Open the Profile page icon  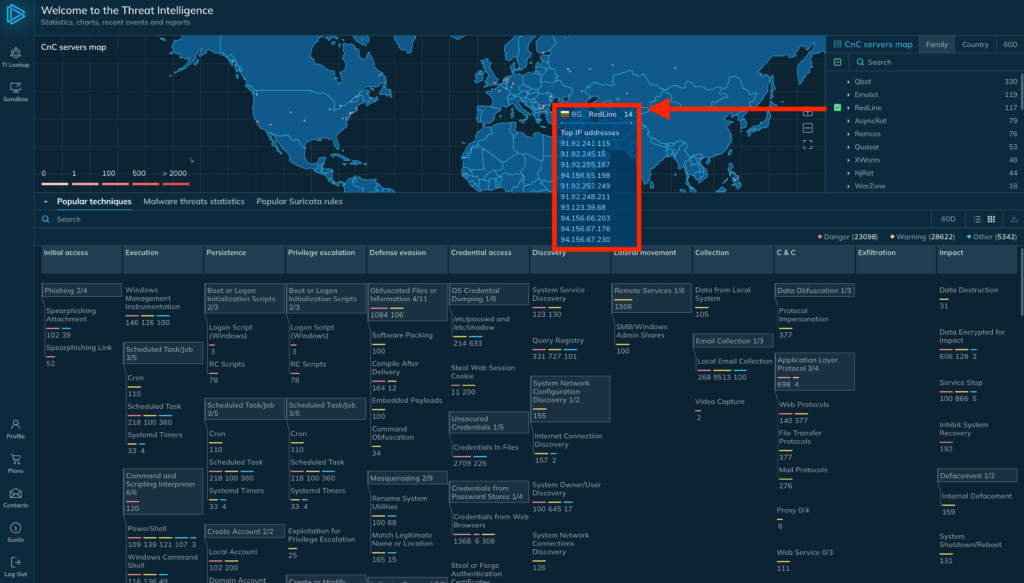point(15,425)
